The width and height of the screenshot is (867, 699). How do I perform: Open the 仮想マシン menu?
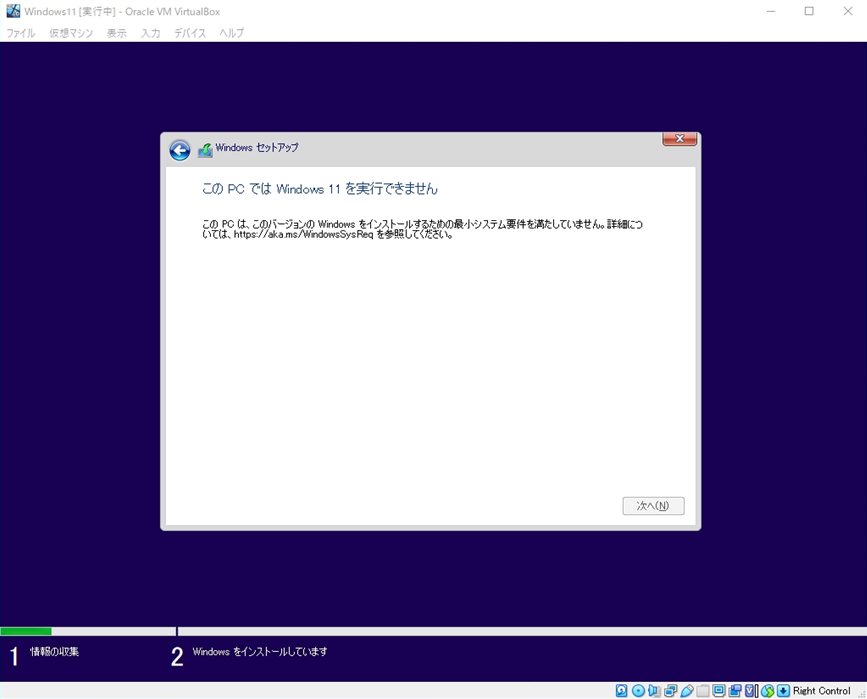click(71, 33)
